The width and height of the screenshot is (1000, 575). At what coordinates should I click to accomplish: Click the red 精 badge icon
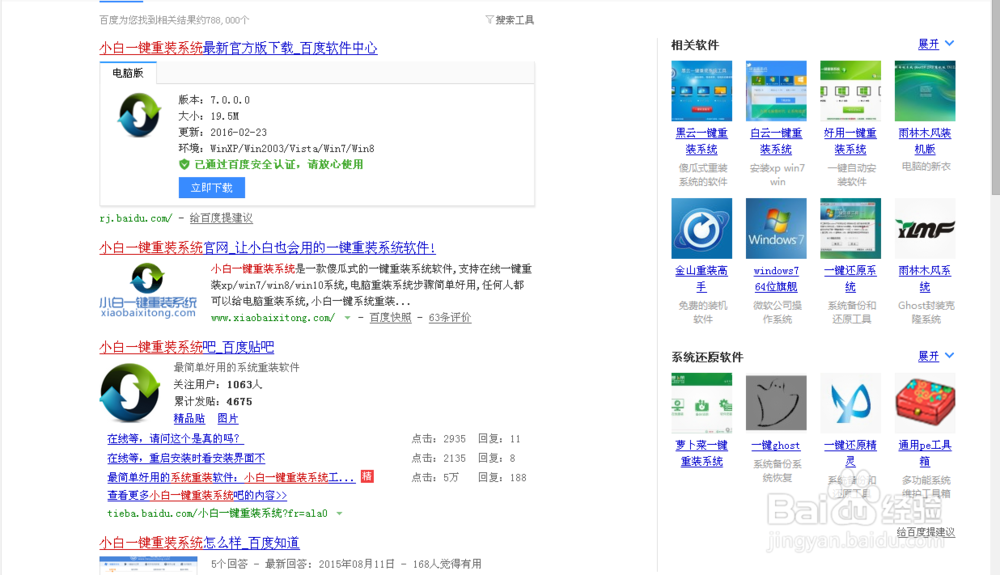click(x=367, y=476)
